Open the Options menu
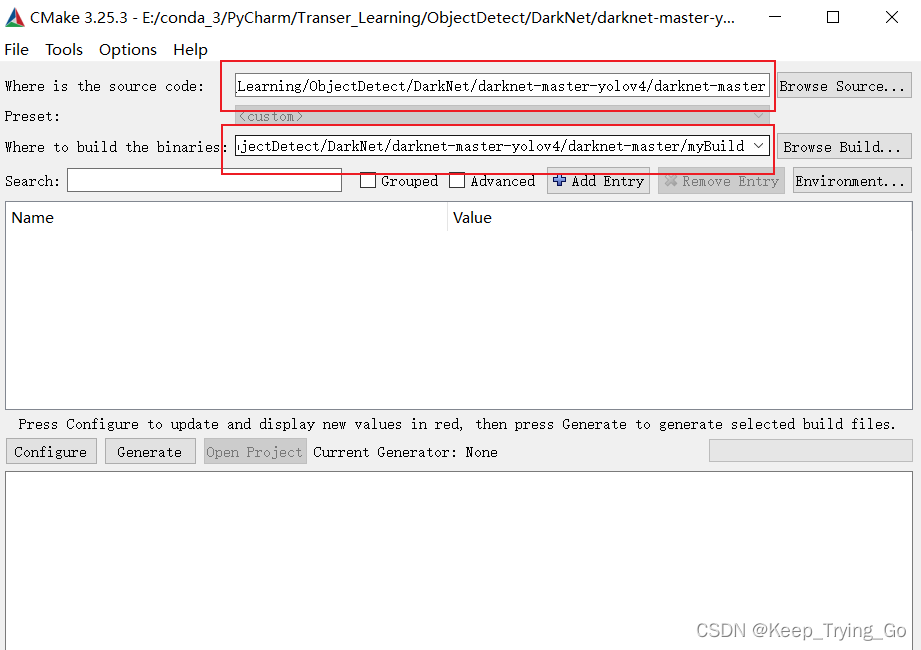 pyautogui.click(x=127, y=49)
